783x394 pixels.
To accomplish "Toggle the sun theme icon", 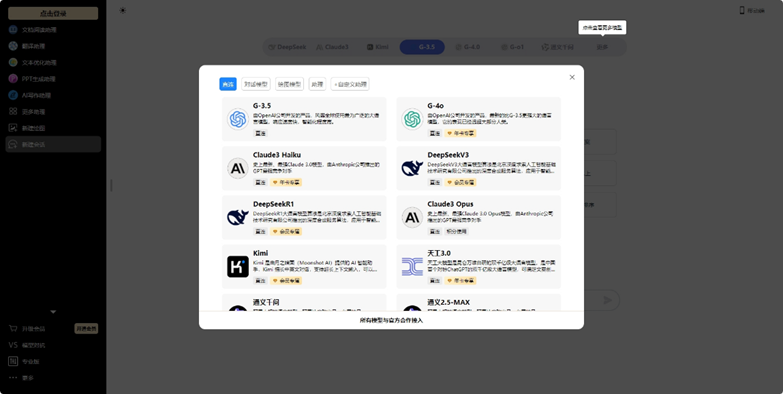I will pos(123,10).
